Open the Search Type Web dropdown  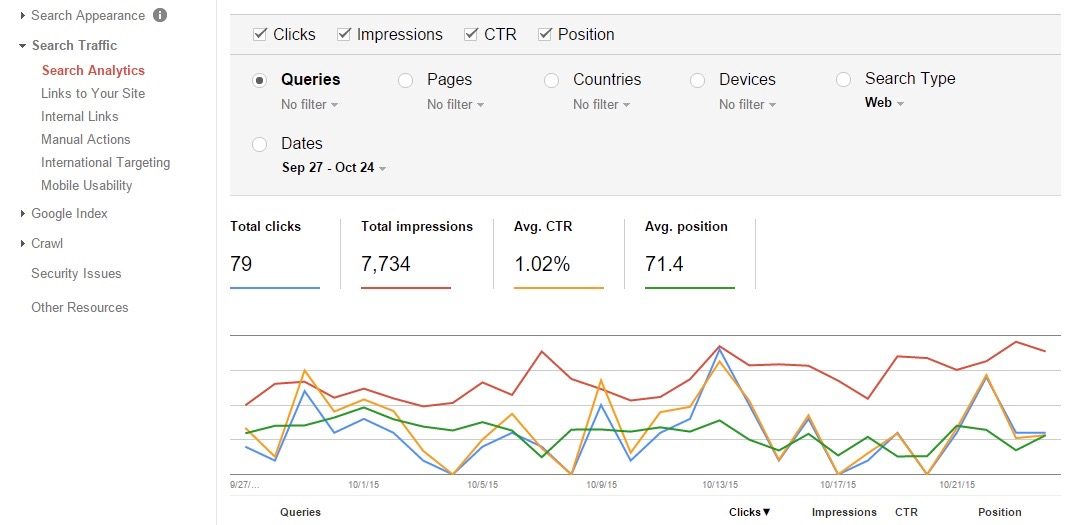884,103
